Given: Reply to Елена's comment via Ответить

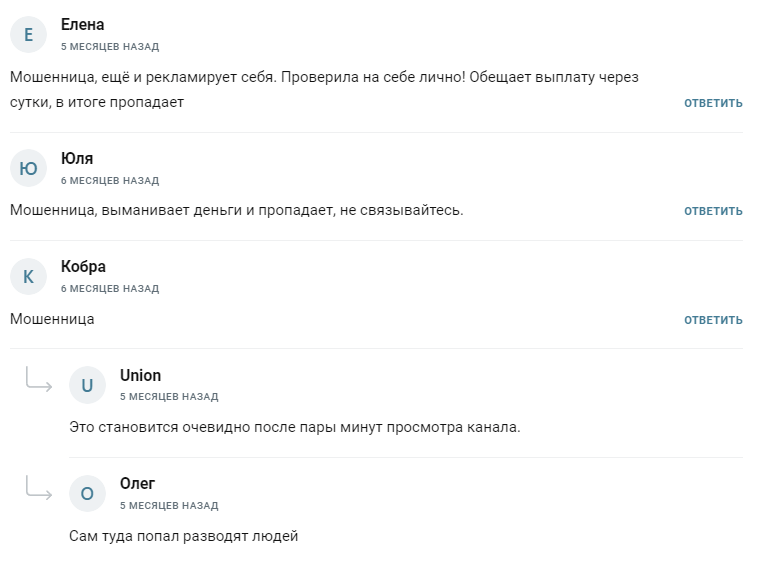Looking at the screenshot, I should coord(713,103).
